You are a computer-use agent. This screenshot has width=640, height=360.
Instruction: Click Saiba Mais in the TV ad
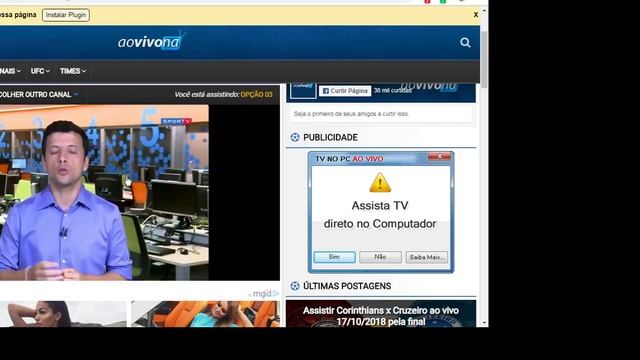[x=426, y=257]
